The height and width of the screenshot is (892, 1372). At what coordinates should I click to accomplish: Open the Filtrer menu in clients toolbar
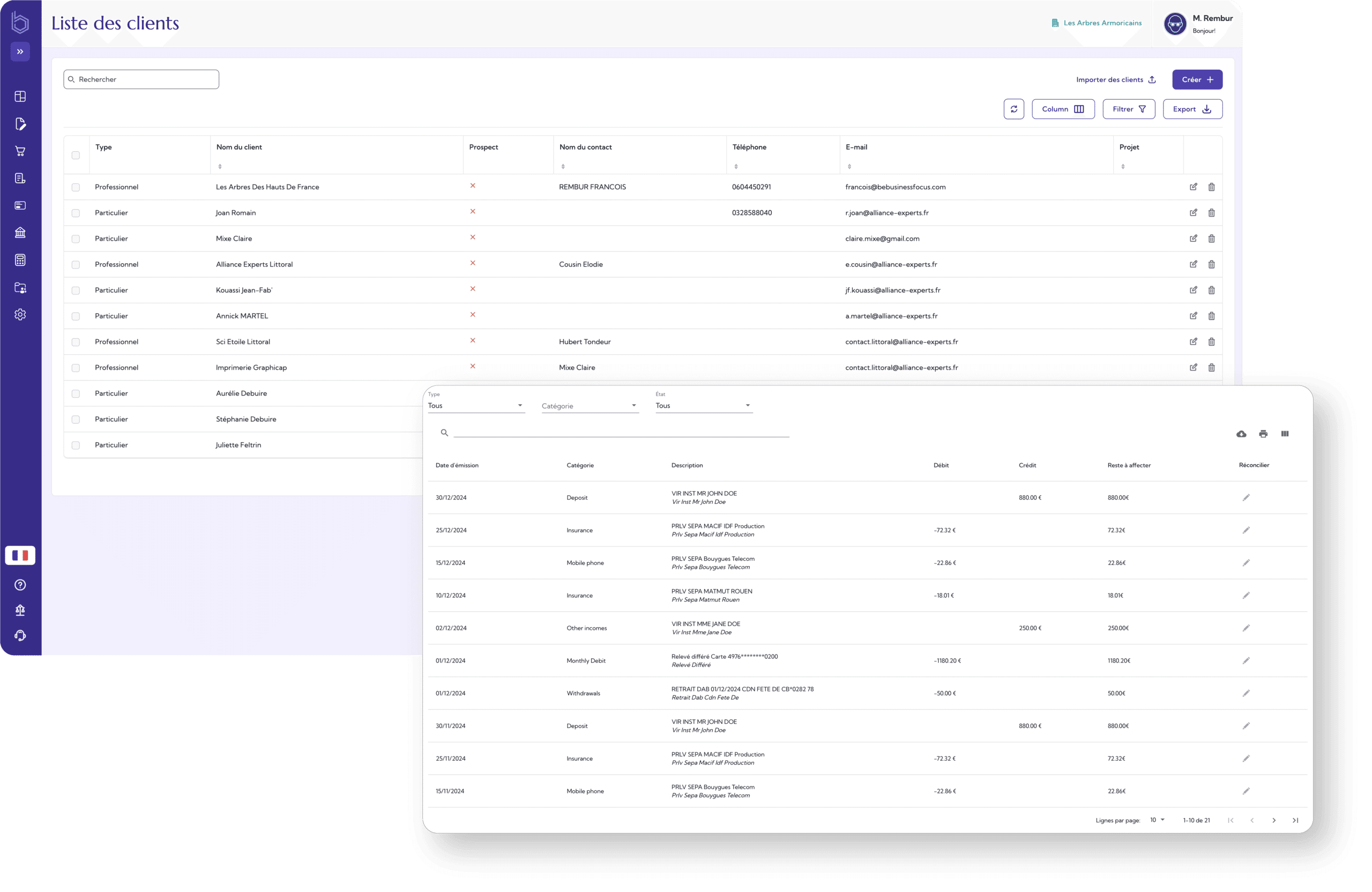(x=1129, y=109)
